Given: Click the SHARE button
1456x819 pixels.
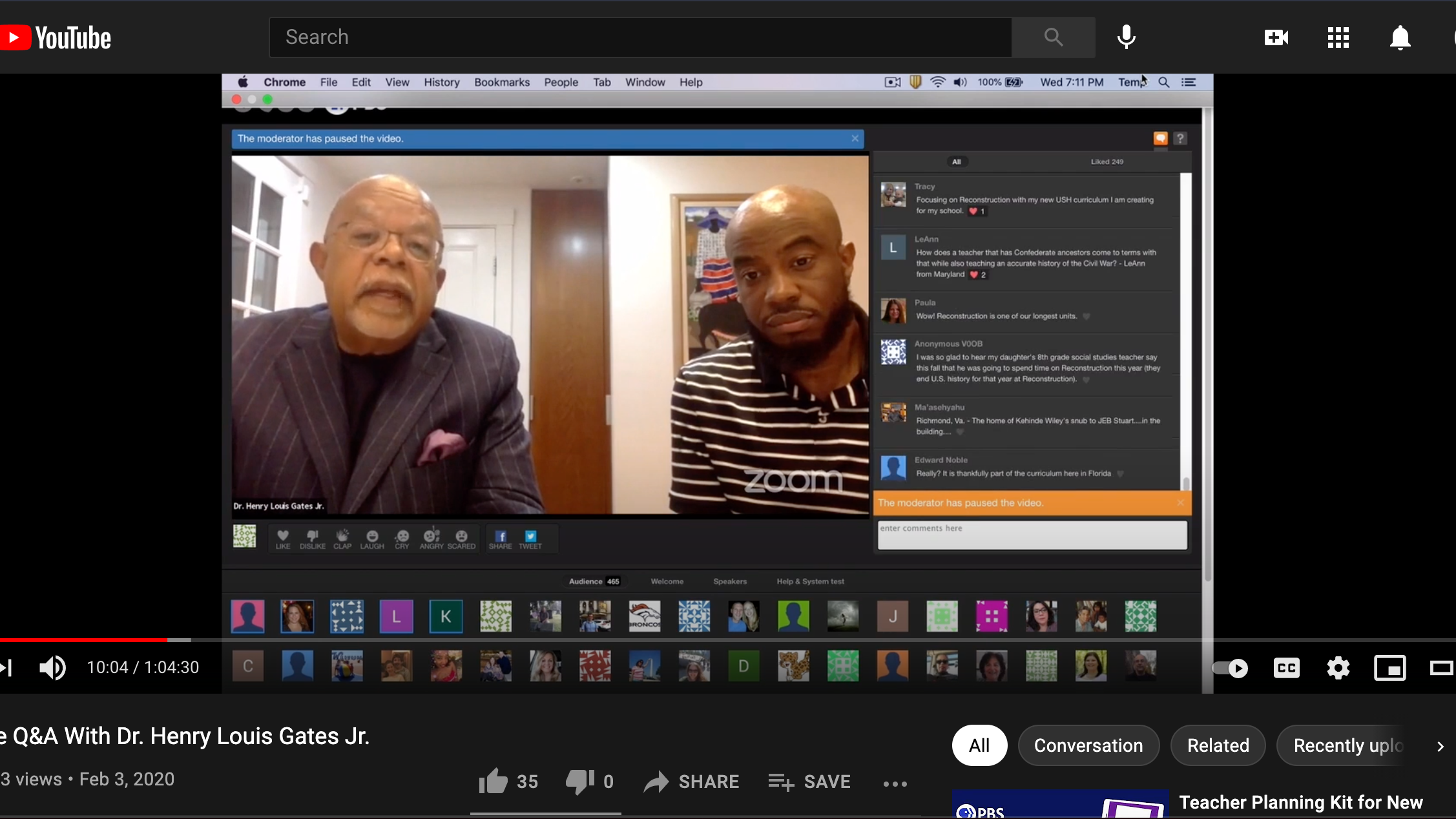Looking at the screenshot, I should (692, 782).
